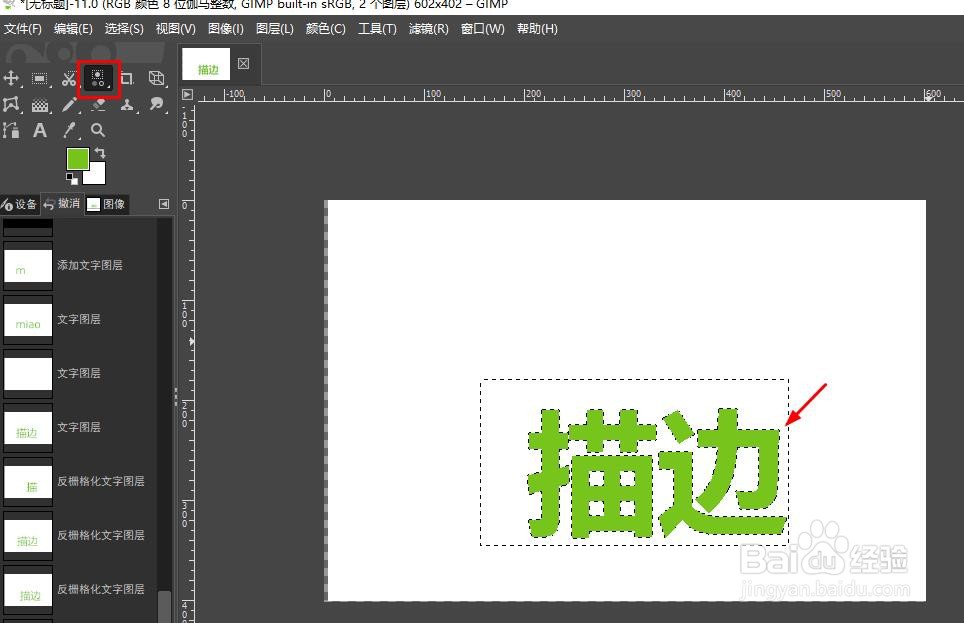
Task: Select the Eraser tool
Action: tap(100, 105)
